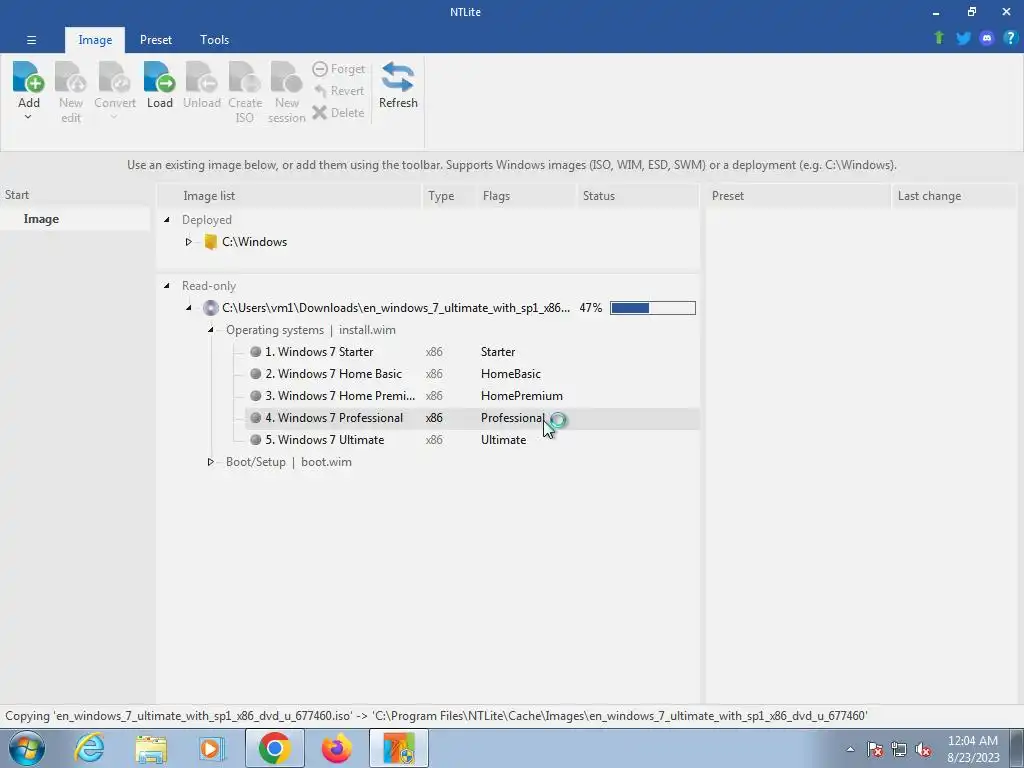Switch to the Preset tab
1024x768 pixels.
click(155, 40)
